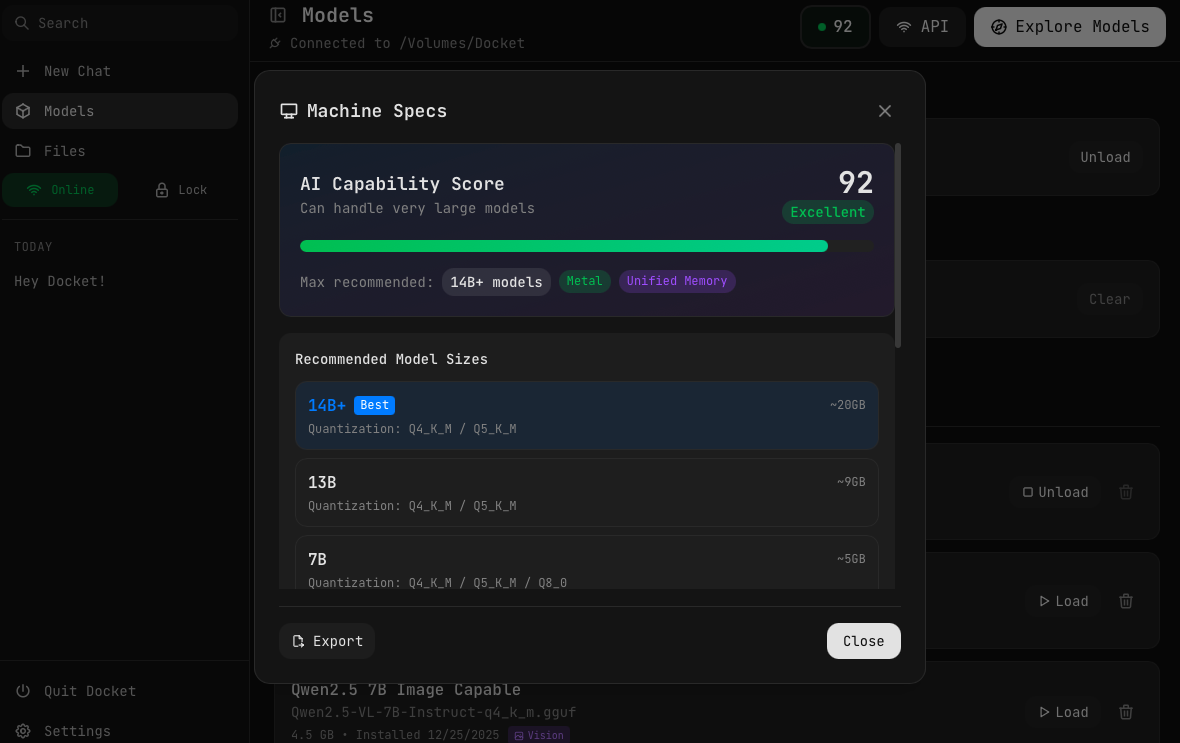This screenshot has width=1180, height=743.
Task: Click the trash icon beside Qwen2.5 7B
Action: (x=1126, y=712)
